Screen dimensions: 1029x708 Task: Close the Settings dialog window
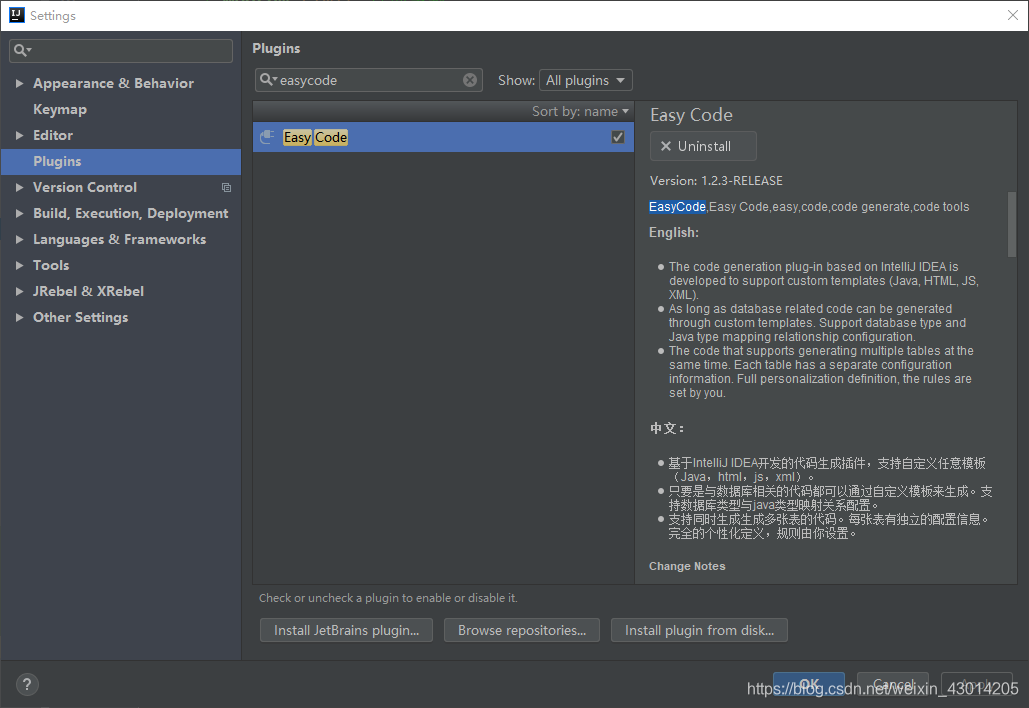click(1013, 15)
